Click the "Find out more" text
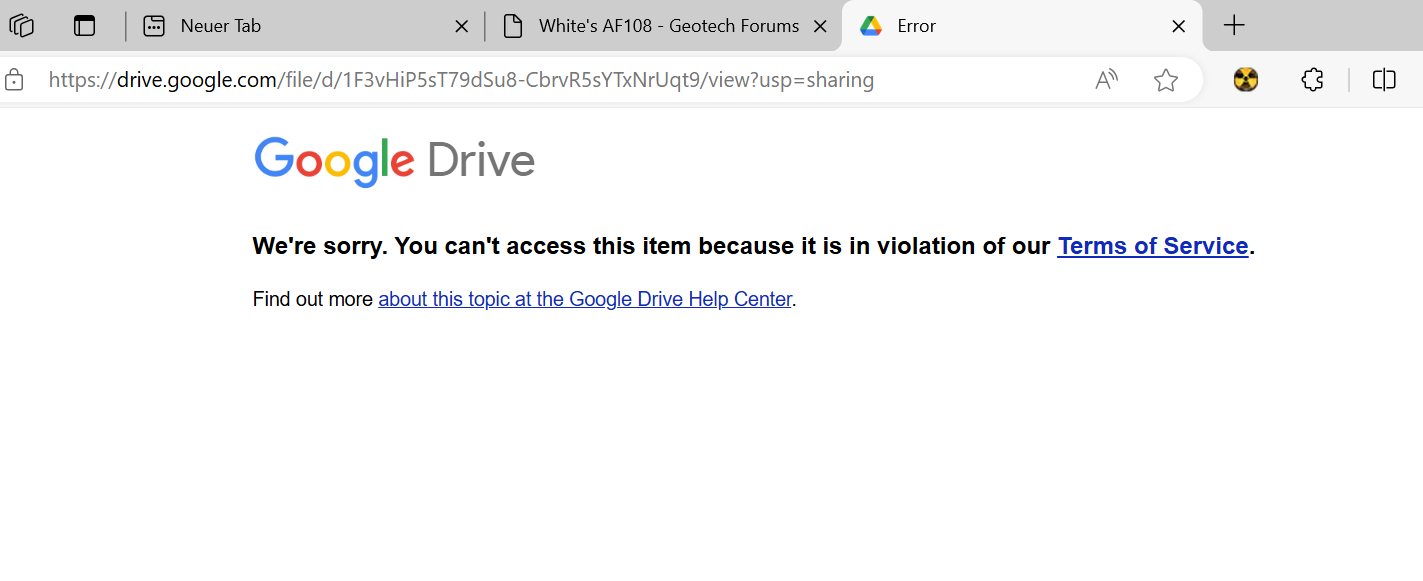This screenshot has height=581, width=1423. [313, 299]
